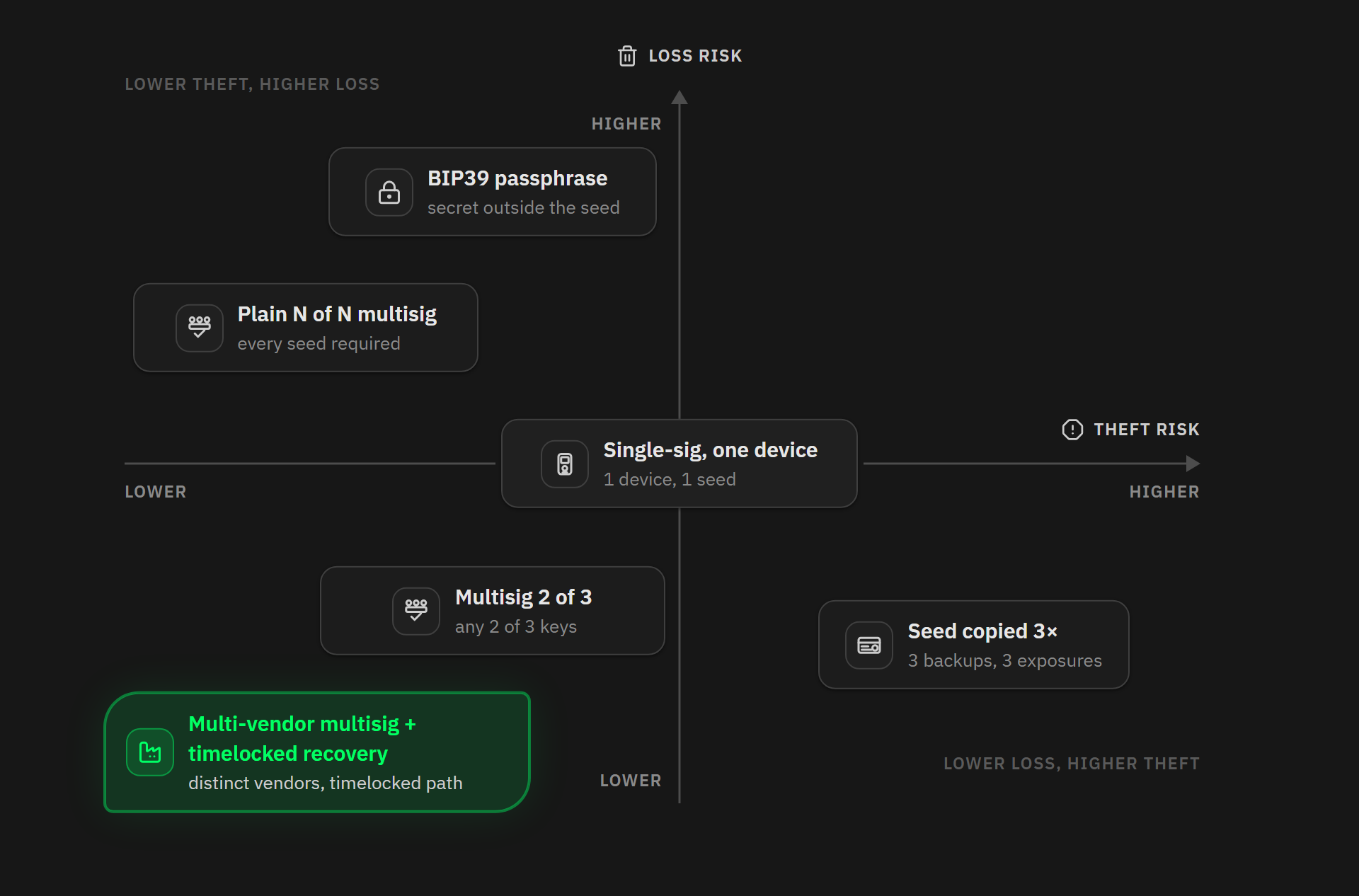Click the 'any 2 of 3 keys' subtitle
Image resolution: width=1359 pixels, height=896 pixels.
516,627
